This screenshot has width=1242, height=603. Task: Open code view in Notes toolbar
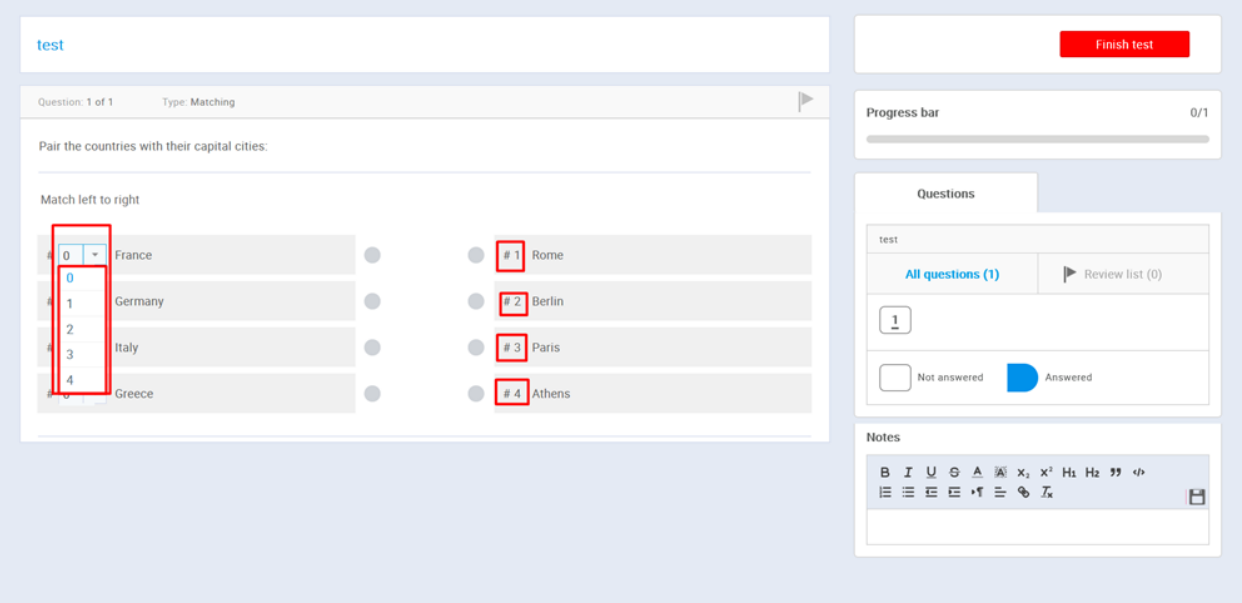click(x=1137, y=471)
